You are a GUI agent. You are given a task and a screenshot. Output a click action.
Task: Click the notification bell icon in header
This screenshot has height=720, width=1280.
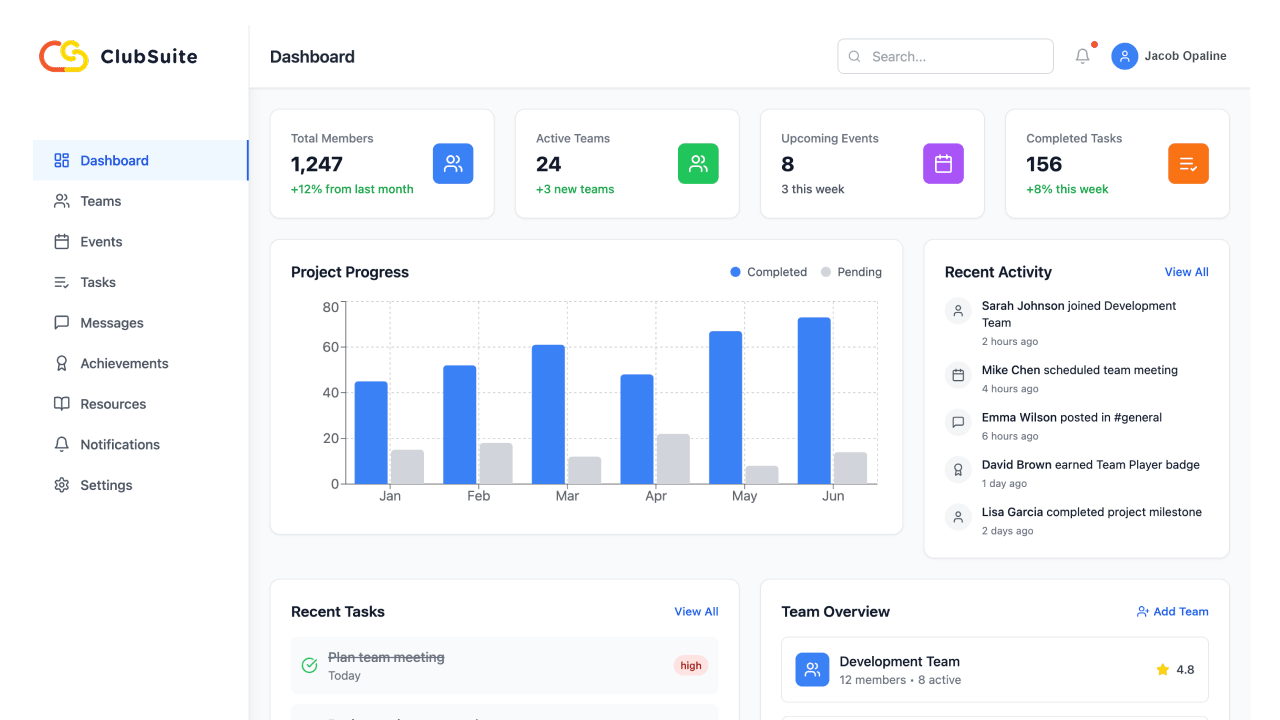point(1082,57)
